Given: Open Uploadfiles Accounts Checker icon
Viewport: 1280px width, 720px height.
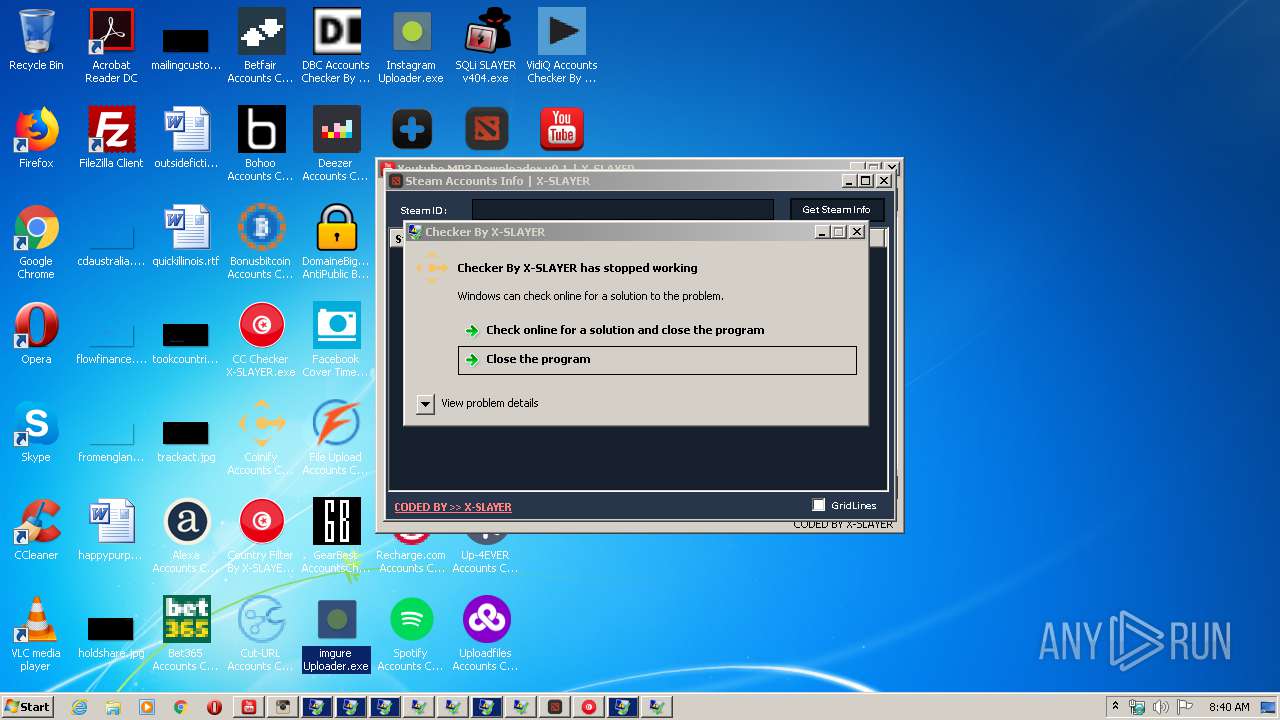Looking at the screenshot, I should coord(486,634).
